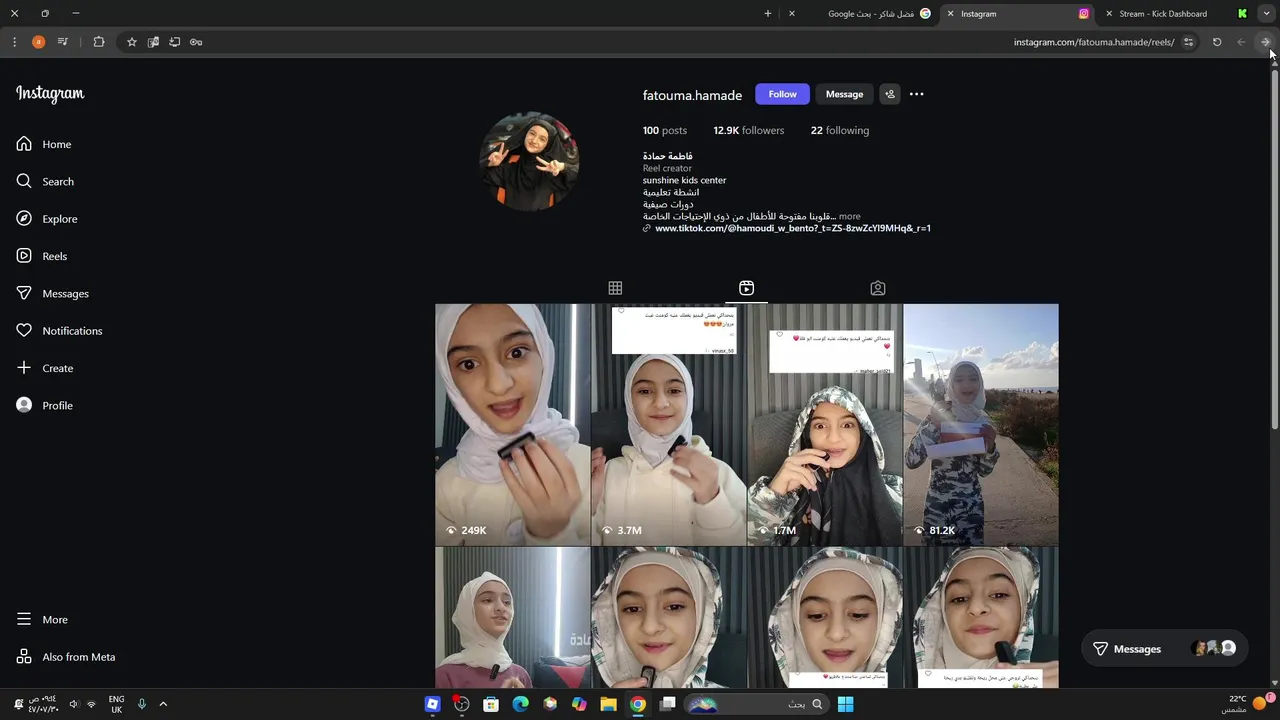This screenshot has height=720, width=1280.
Task: Show hidden system tray icons
Action: (x=163, y=704)
